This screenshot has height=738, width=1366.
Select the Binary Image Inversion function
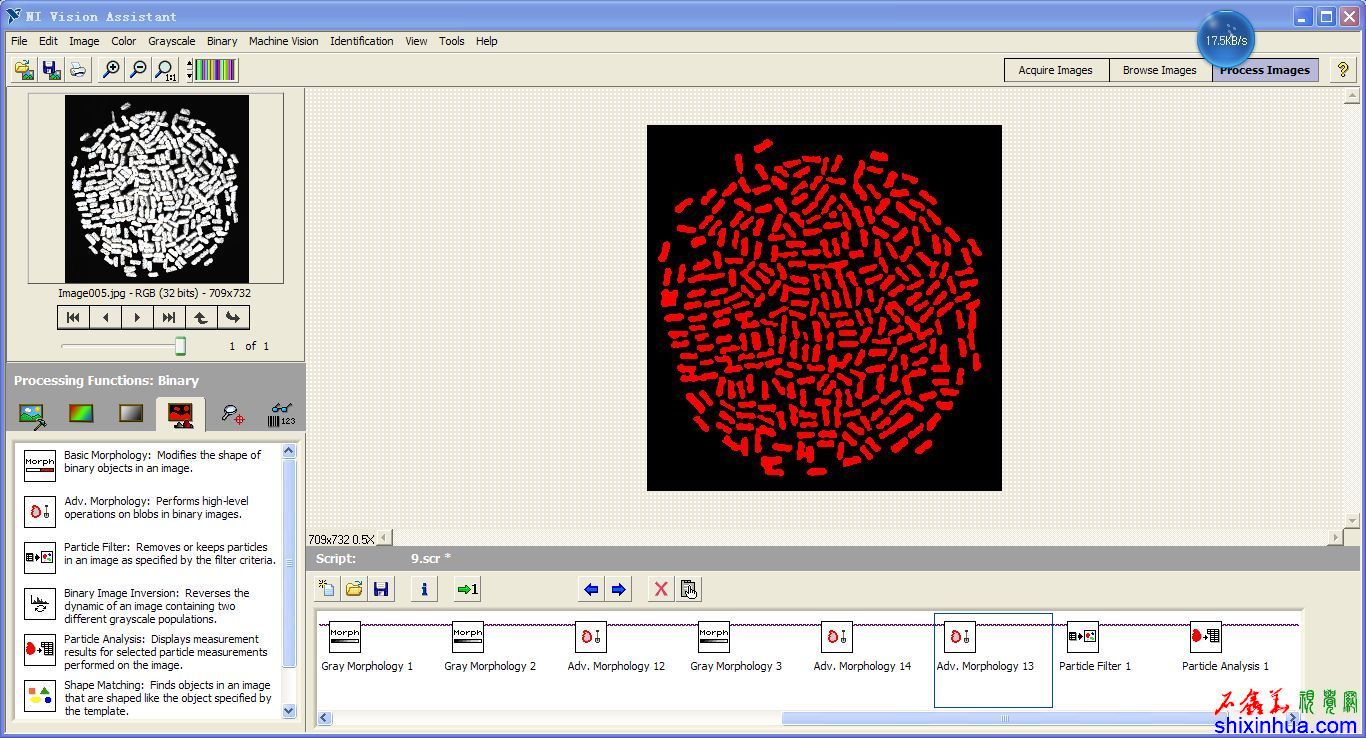40,603
